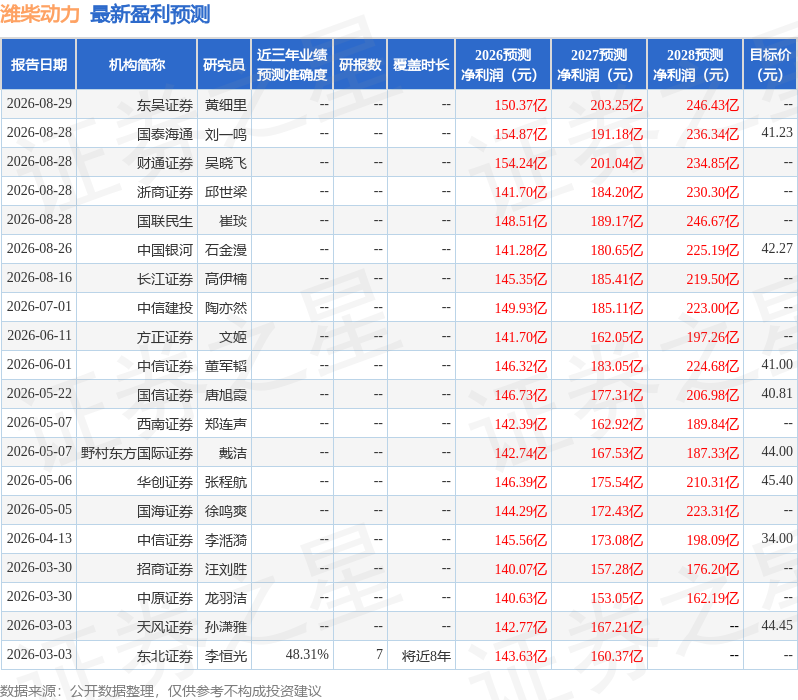Click the 目标价 column header

(x=770, y=65)
